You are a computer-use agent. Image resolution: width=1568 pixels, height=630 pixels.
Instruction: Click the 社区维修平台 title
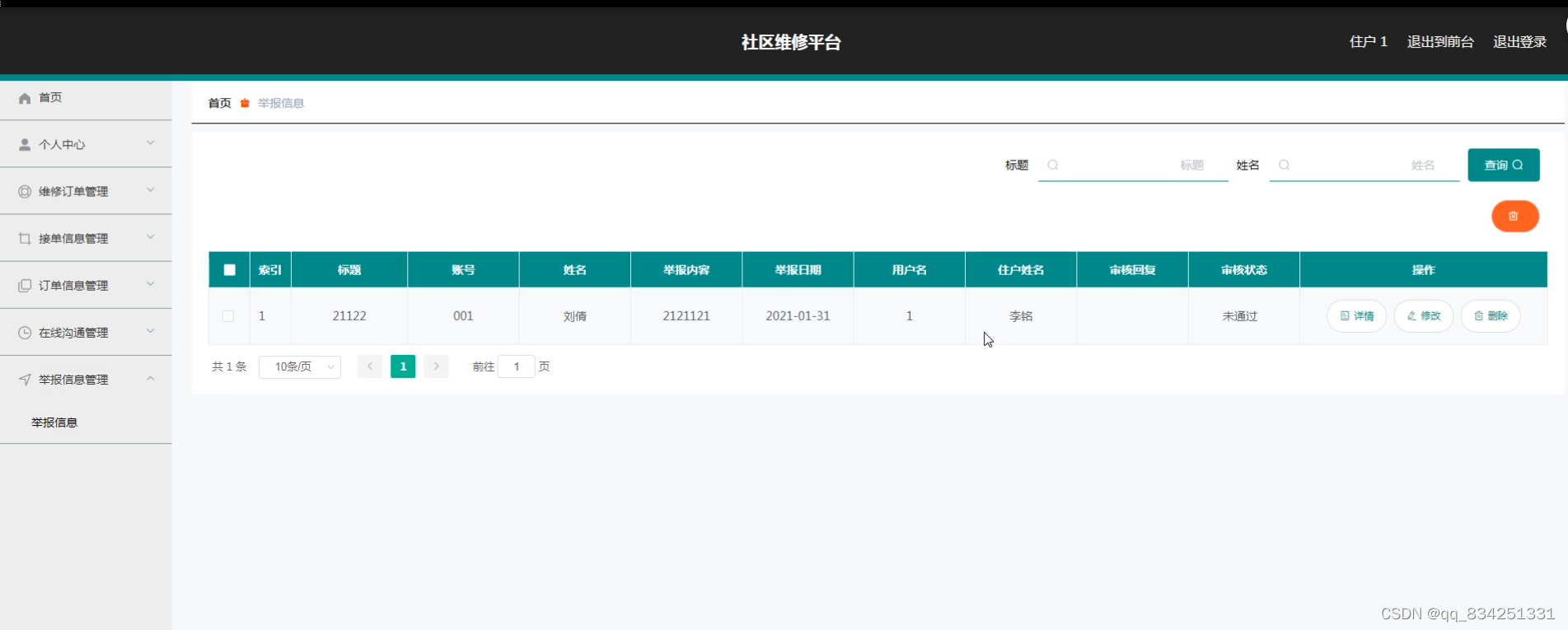(x=791, y=42)
